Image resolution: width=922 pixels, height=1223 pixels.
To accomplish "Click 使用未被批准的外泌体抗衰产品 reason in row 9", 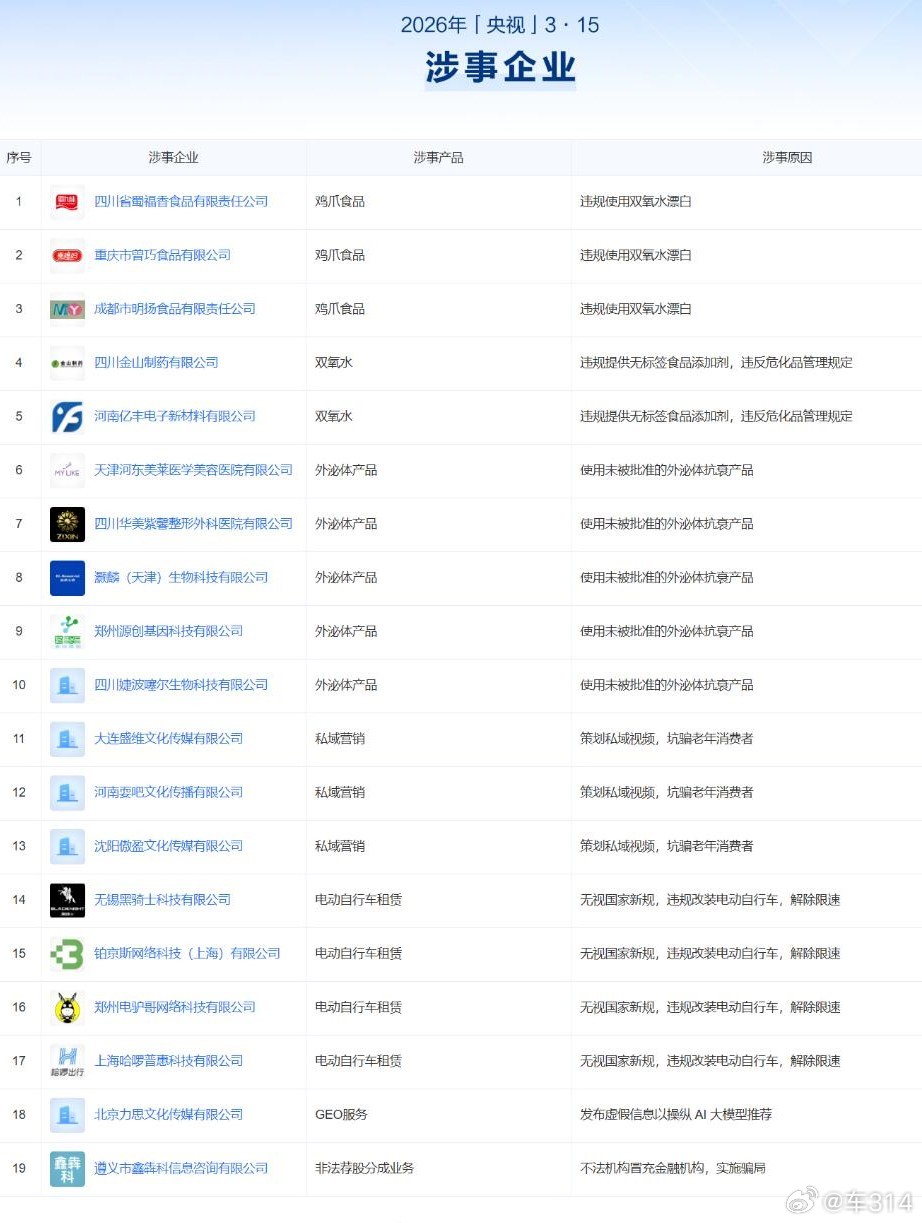I will pyautogui.click(x=667, y=632).
